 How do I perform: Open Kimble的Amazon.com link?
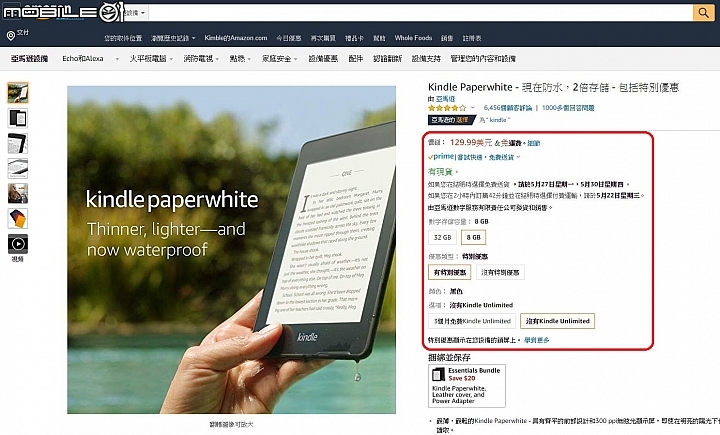(236, 38)
